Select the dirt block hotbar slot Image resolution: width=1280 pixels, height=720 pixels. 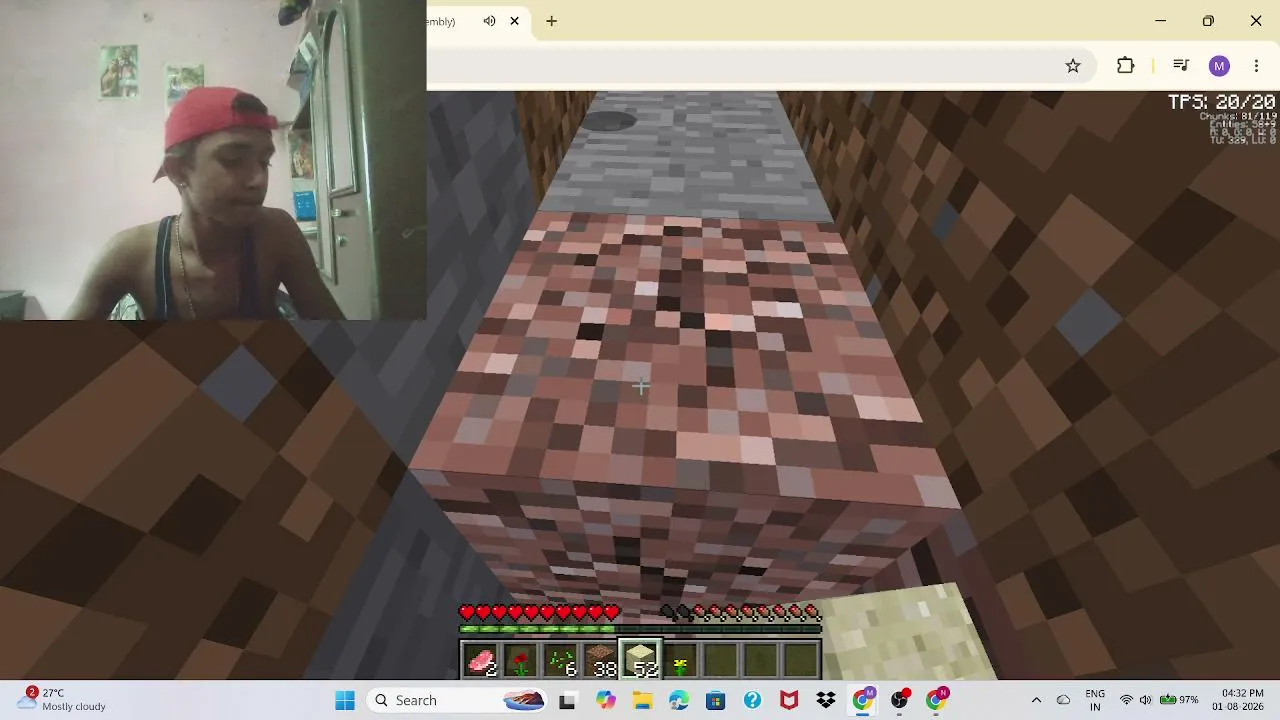click(601, 661)
